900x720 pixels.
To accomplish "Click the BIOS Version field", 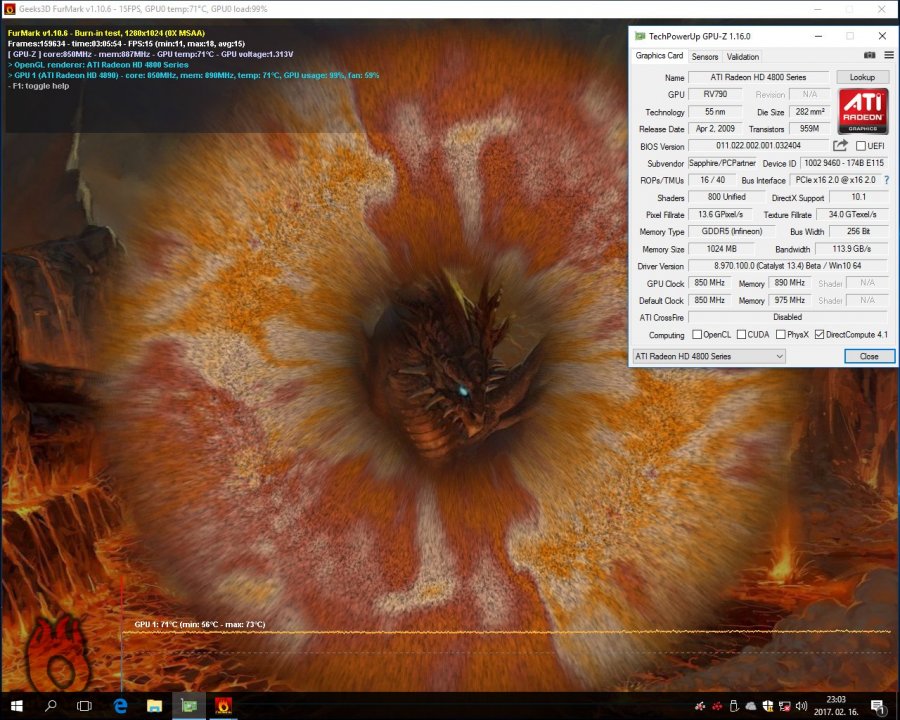I will click(758, 146).
